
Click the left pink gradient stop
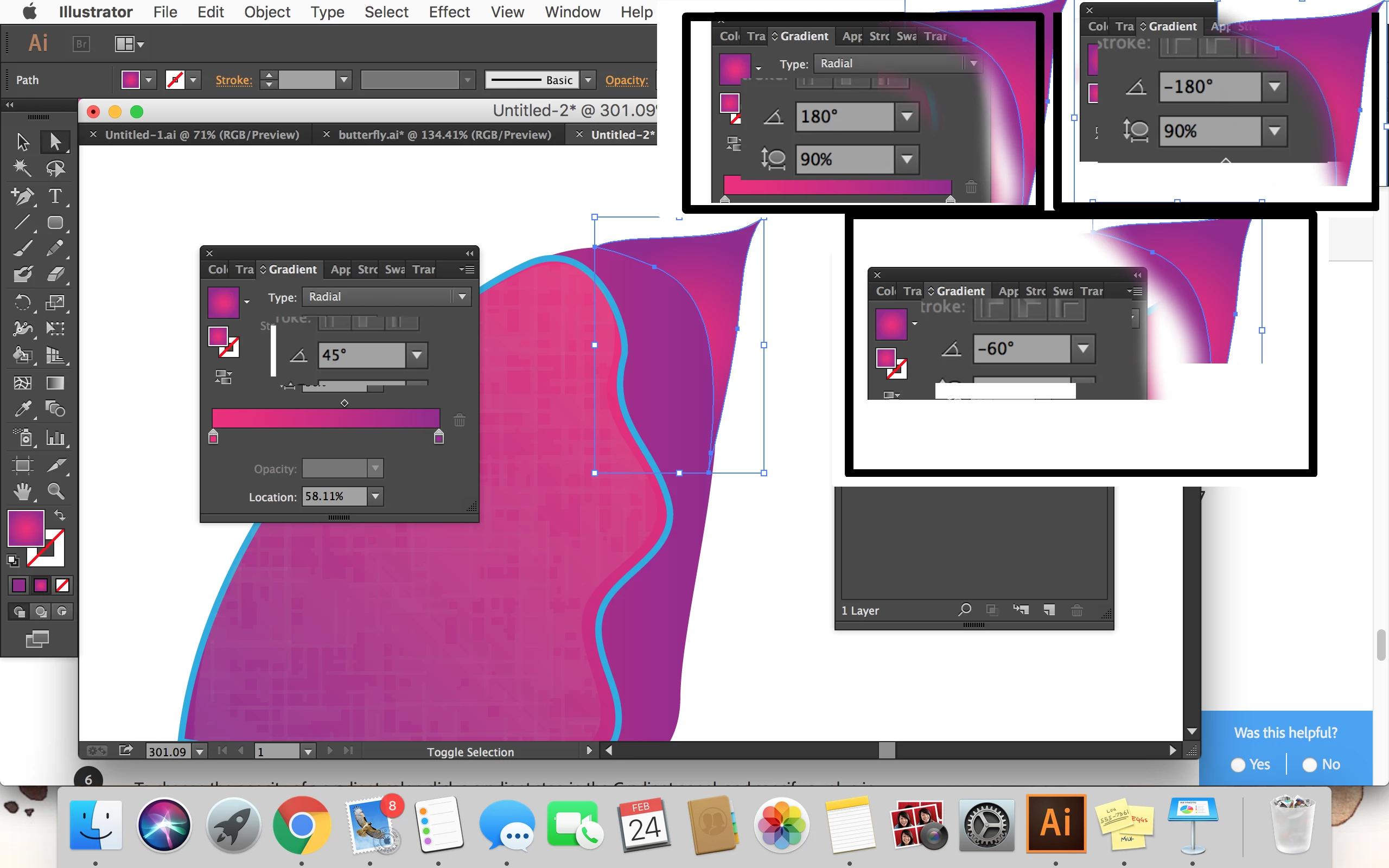[x=214, y=438]
